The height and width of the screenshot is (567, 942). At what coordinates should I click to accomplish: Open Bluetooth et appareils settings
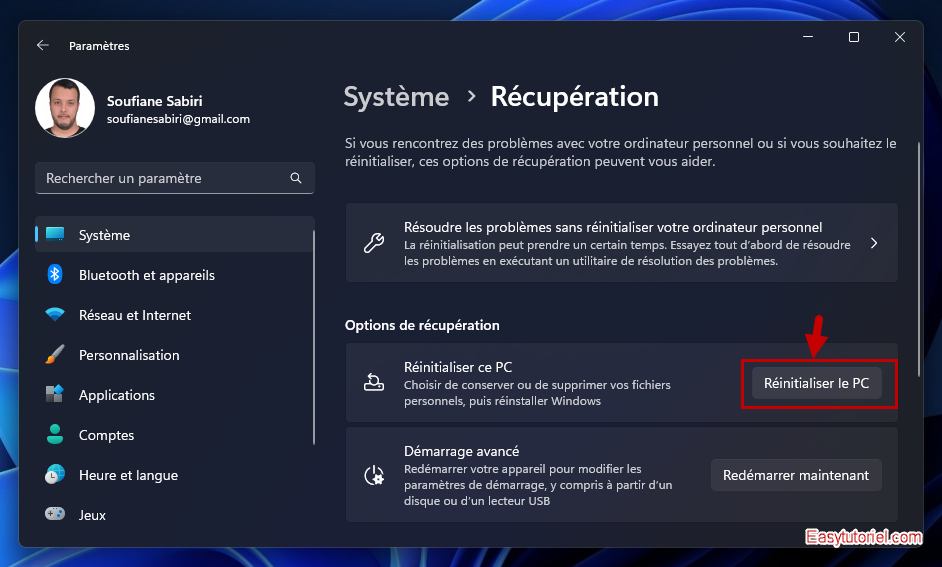174,275
